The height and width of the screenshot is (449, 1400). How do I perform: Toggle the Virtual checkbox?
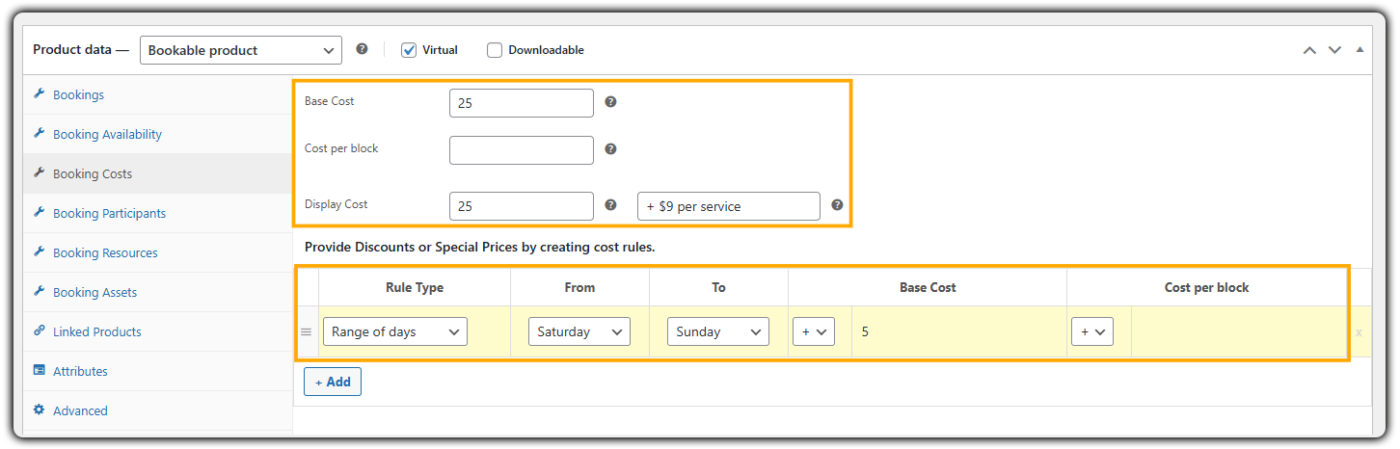(x=409, y=50)
